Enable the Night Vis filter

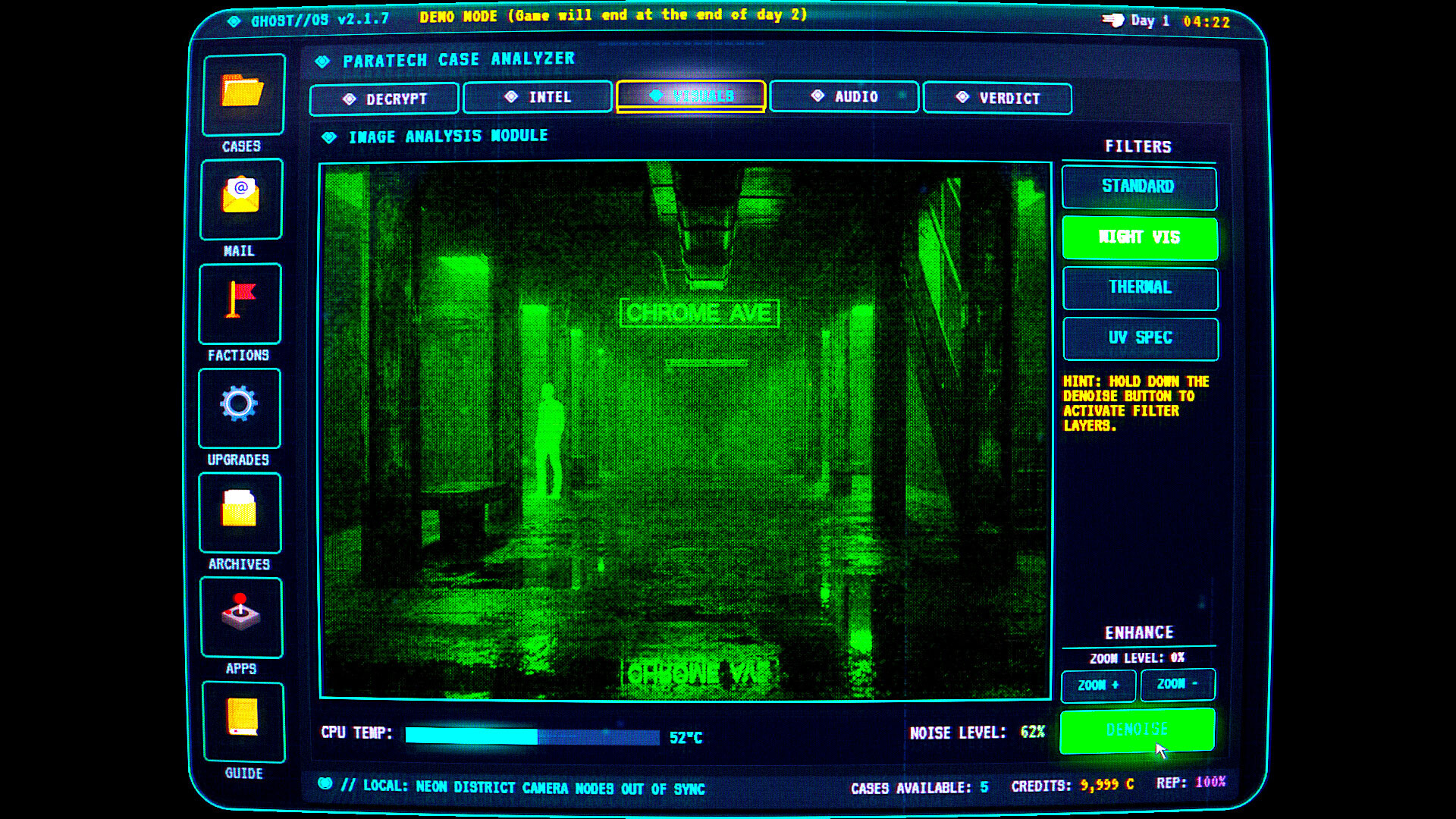click(1140, 237)
